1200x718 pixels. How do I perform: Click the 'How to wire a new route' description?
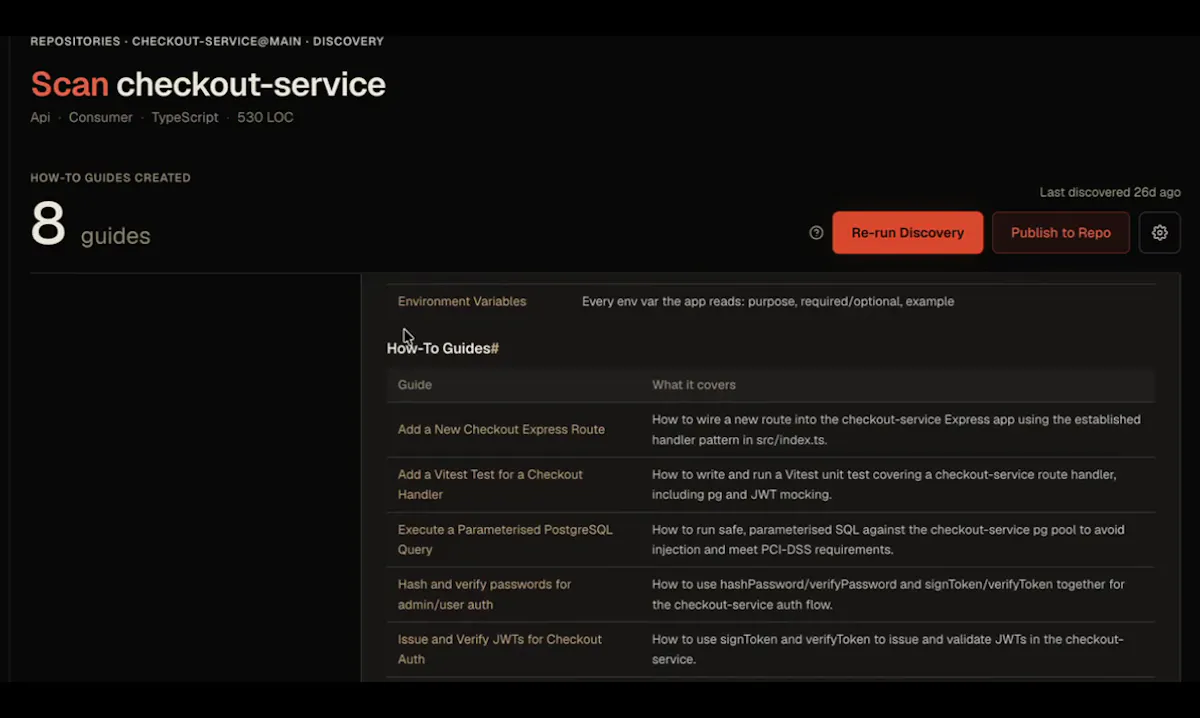click(896, 430)
